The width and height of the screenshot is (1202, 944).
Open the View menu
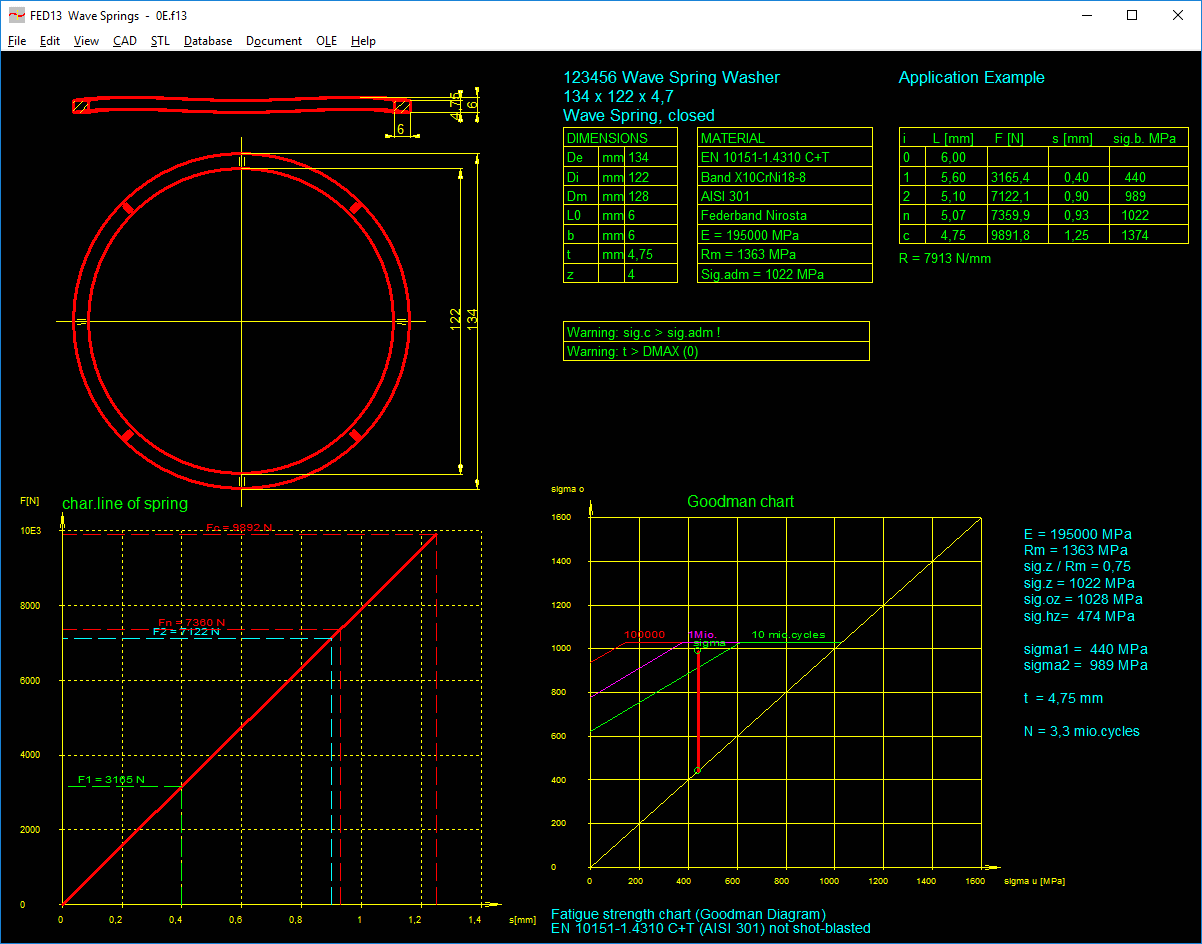86,41
